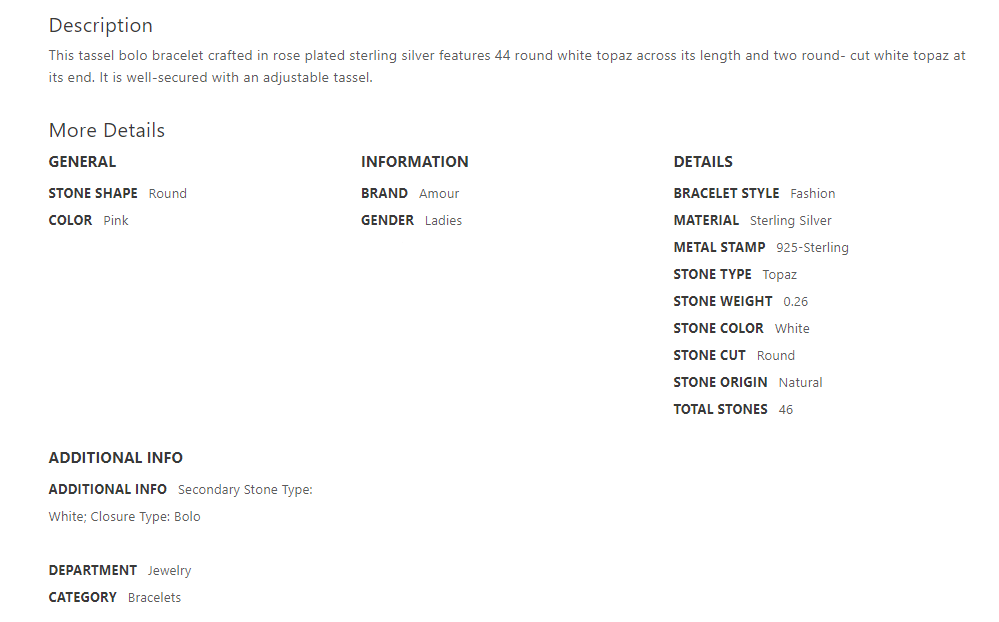
Task: Click the TOTAL STONES value 46
Action: [x=786, y=410]
